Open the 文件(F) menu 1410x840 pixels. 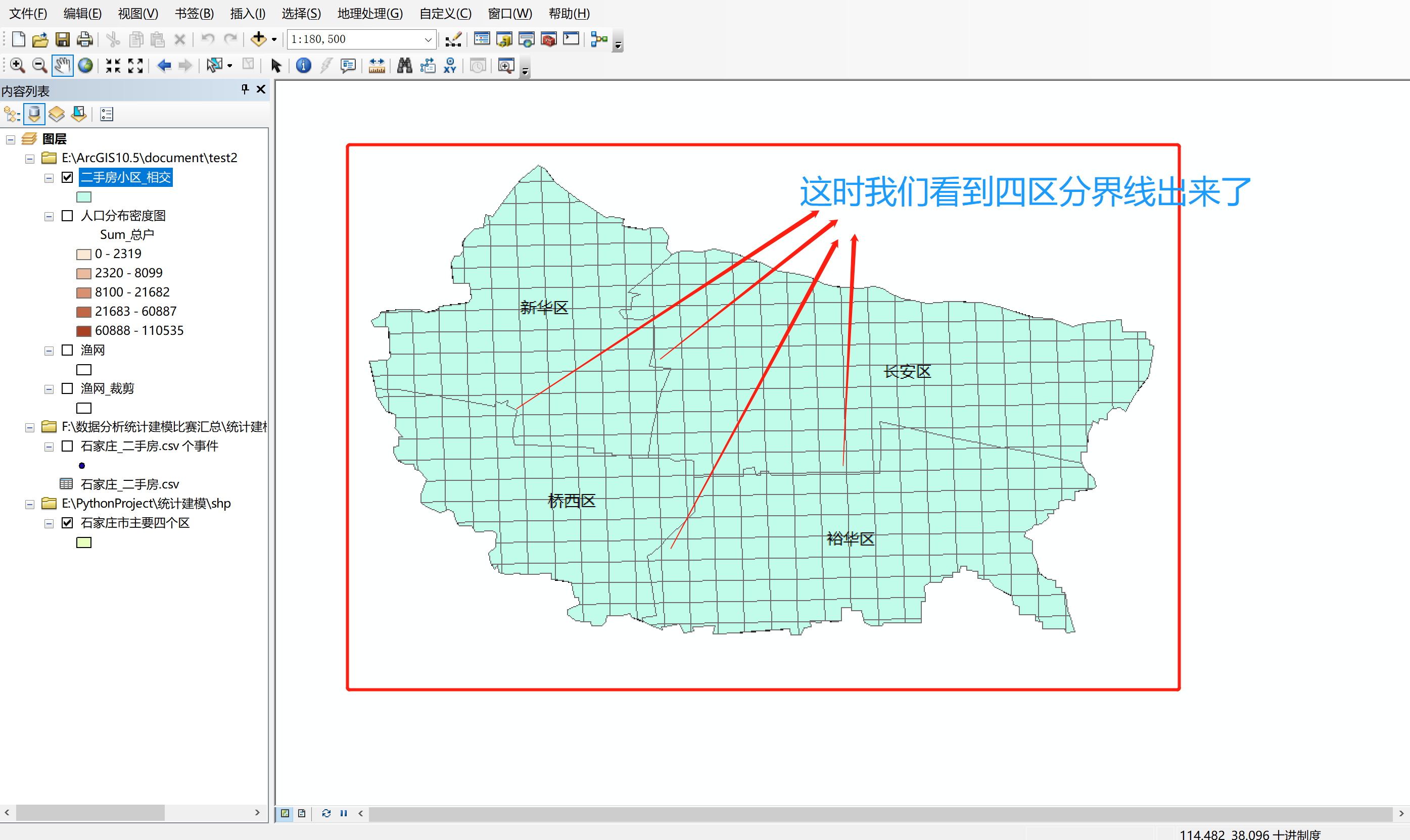coord(28,13)
